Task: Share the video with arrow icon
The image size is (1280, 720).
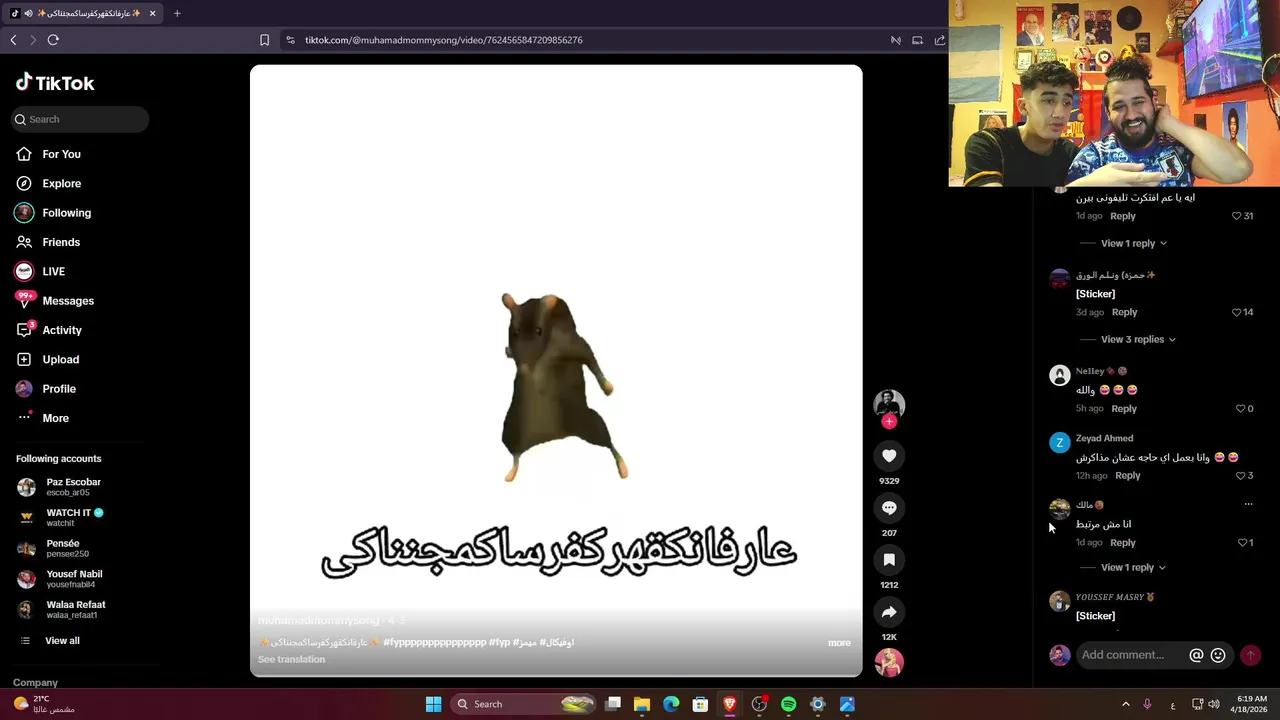Action: pos(889,612)
